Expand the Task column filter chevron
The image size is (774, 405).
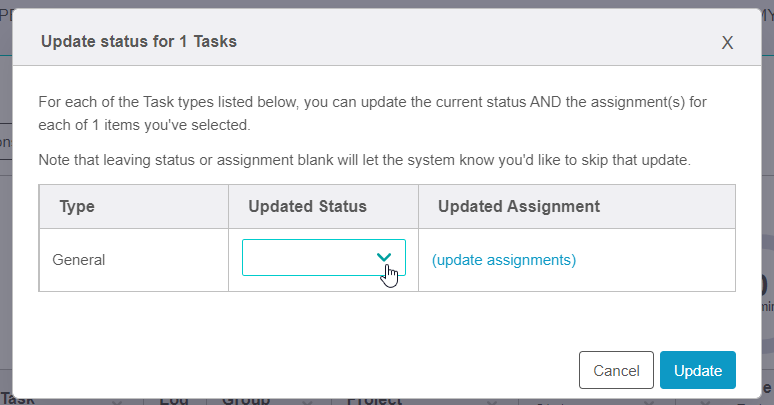pyautogui.click(x=117, y=402)
